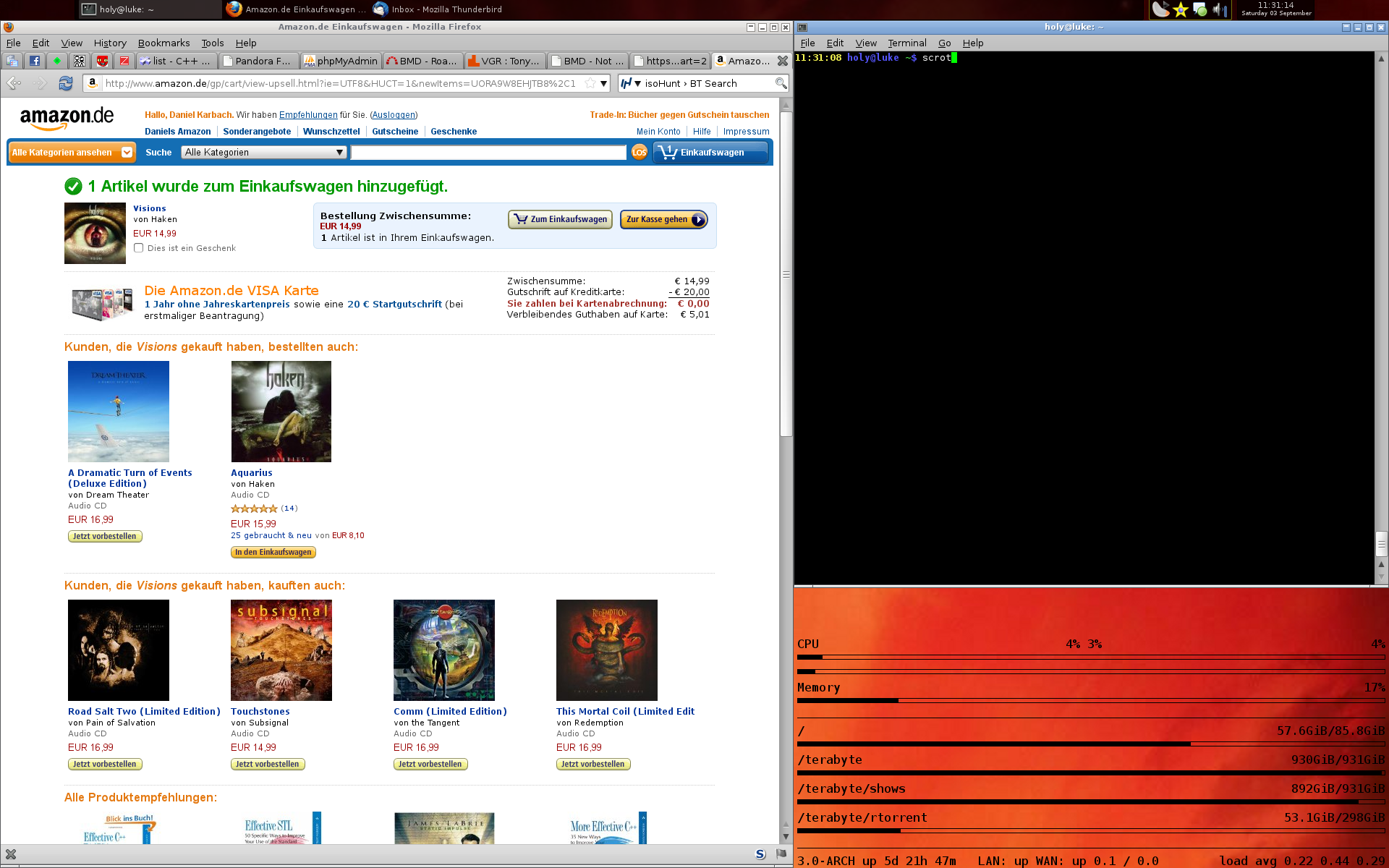Viewport: 1389px width, 868px height.
Task: Open the File menu in Firefox
Action: [13, 43]
